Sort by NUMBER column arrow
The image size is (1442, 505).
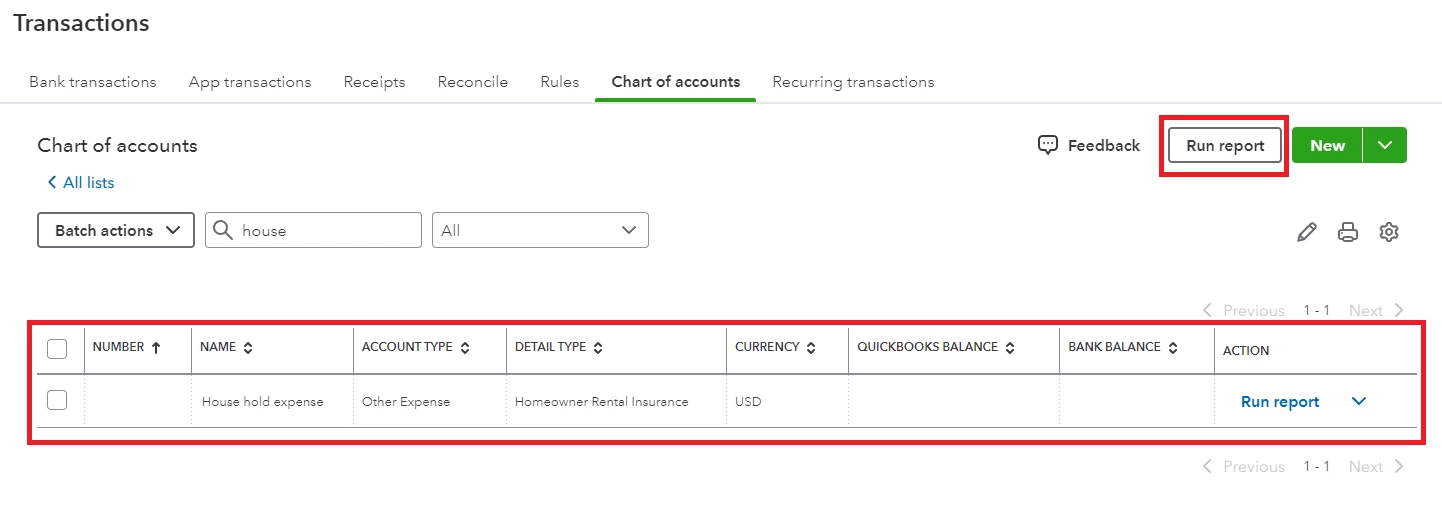155,347
